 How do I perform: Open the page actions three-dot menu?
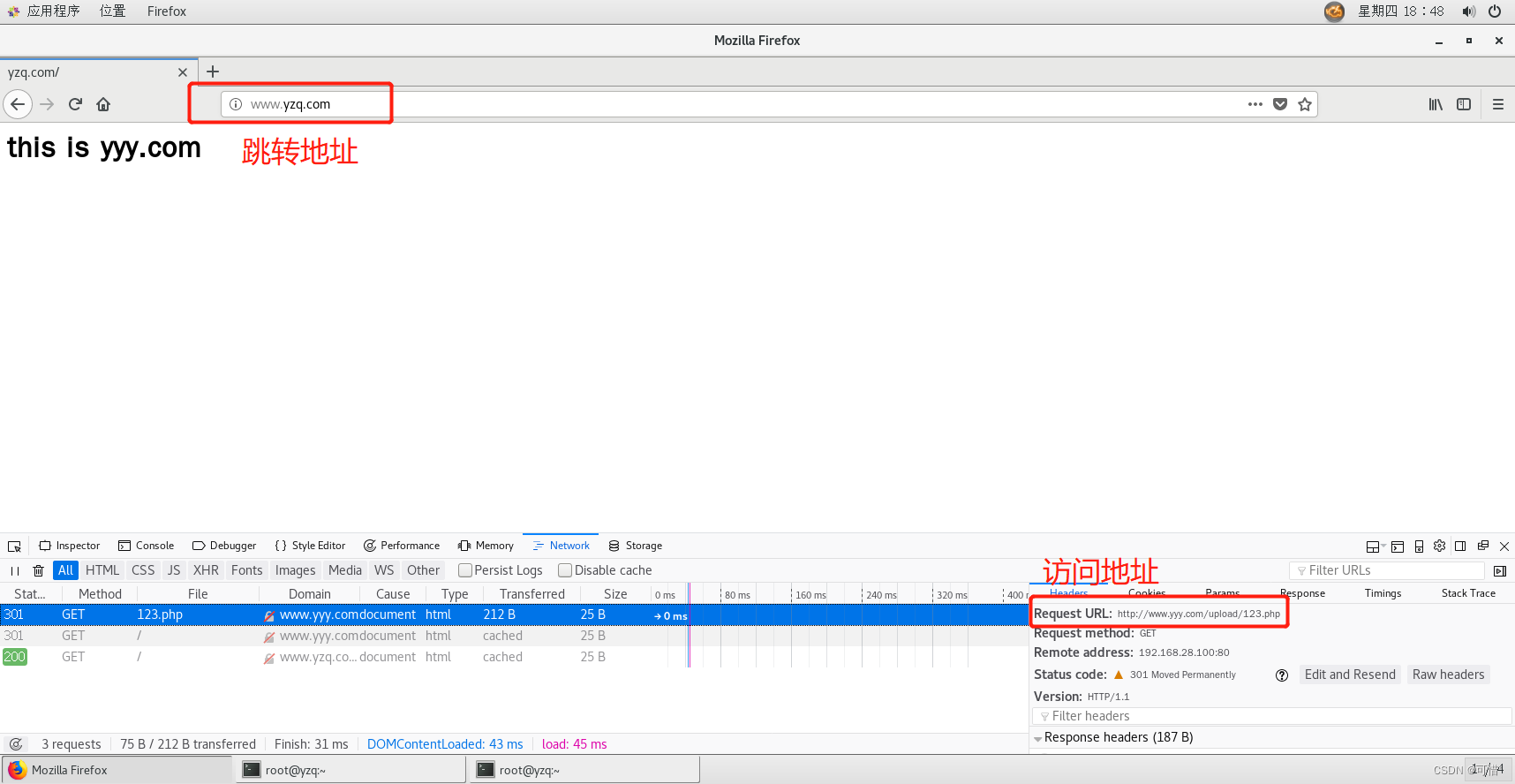click(x=1255, y=104)
